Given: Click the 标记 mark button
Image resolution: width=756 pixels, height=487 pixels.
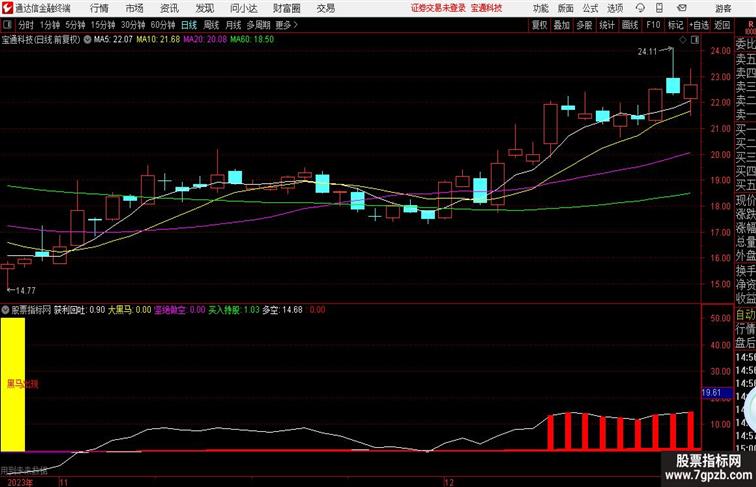Looking at the screenshot, I should (675, 25).
